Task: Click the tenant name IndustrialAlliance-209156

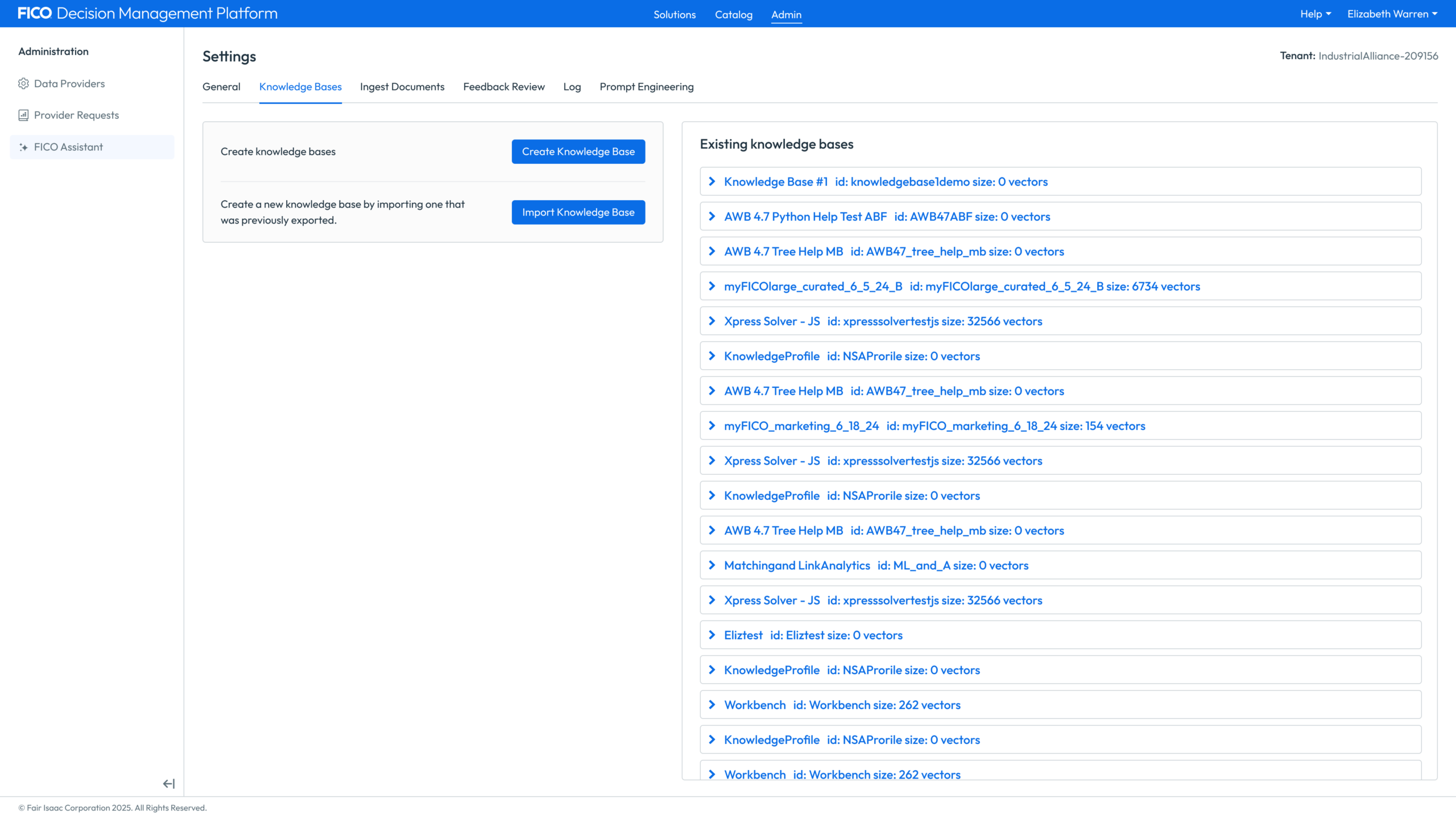Action: pyautogui.click(x=1378, y=56)
